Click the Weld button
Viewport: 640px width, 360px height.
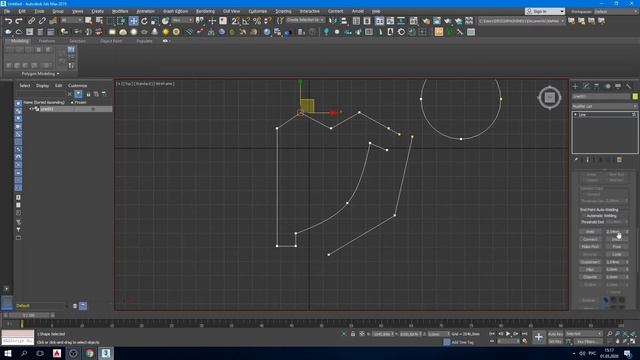590,231
